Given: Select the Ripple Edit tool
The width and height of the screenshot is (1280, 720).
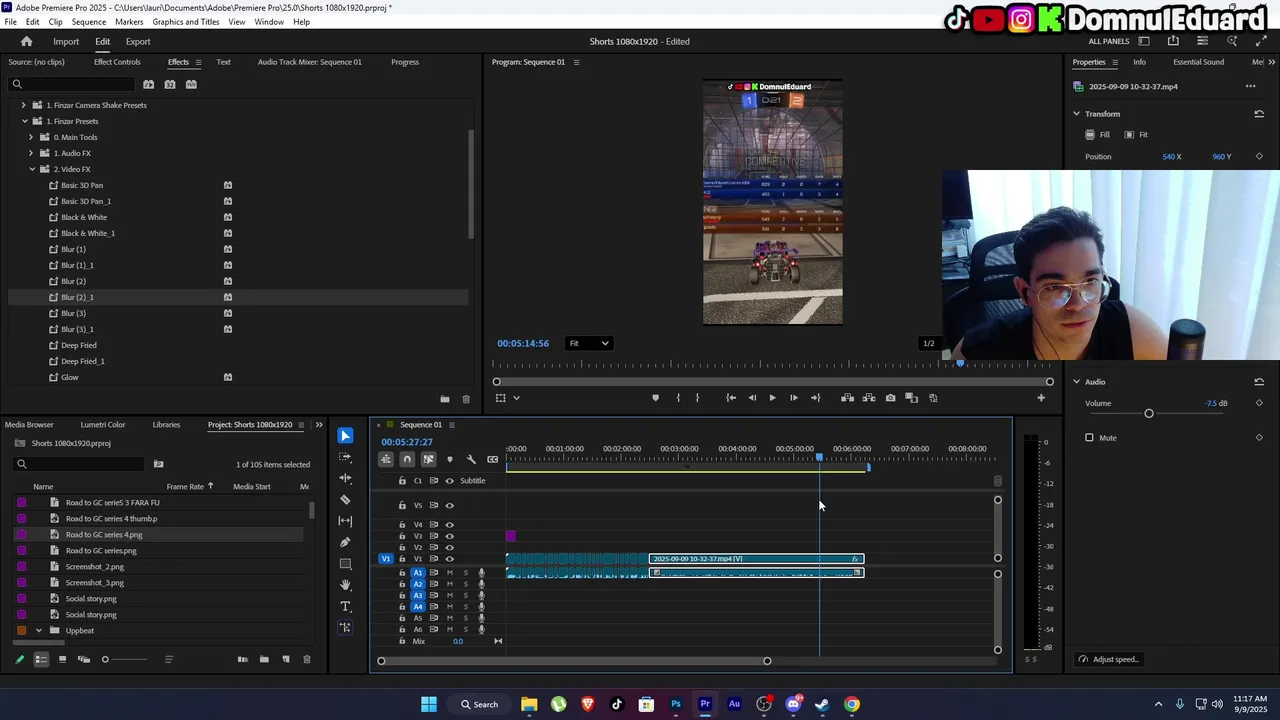Looking at the screenshot, I should (x=345, y=478).
